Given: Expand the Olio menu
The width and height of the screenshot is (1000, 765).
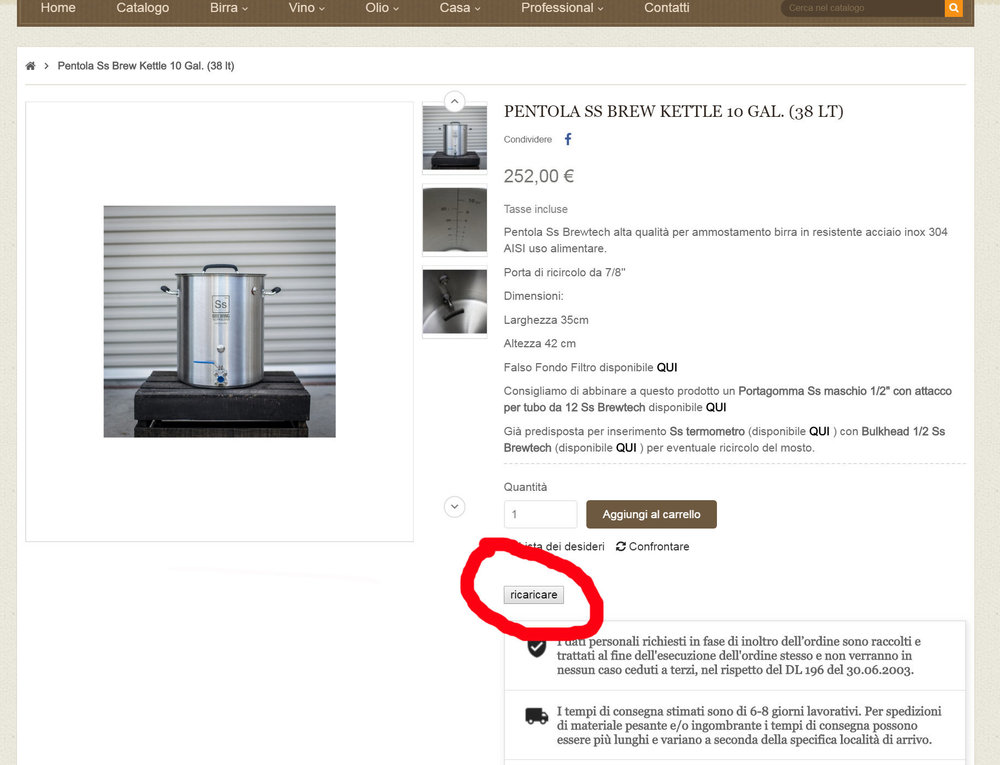Looking at the screenshot, I should click(x=381, y=8).
